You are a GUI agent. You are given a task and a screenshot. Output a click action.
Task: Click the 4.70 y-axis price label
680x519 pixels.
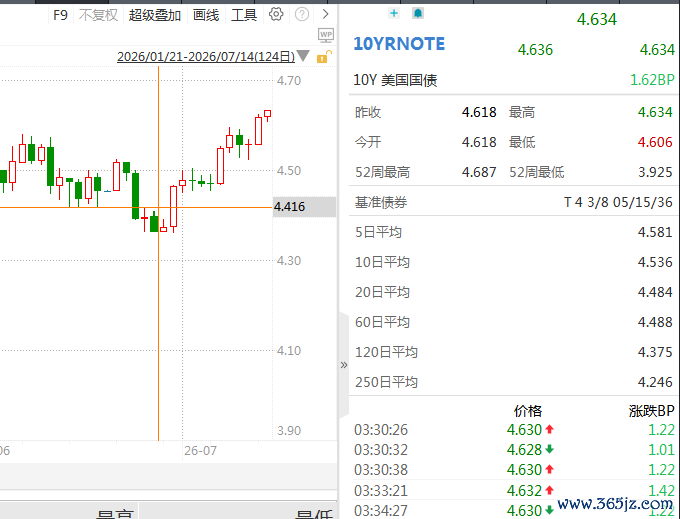pos(289,81)
